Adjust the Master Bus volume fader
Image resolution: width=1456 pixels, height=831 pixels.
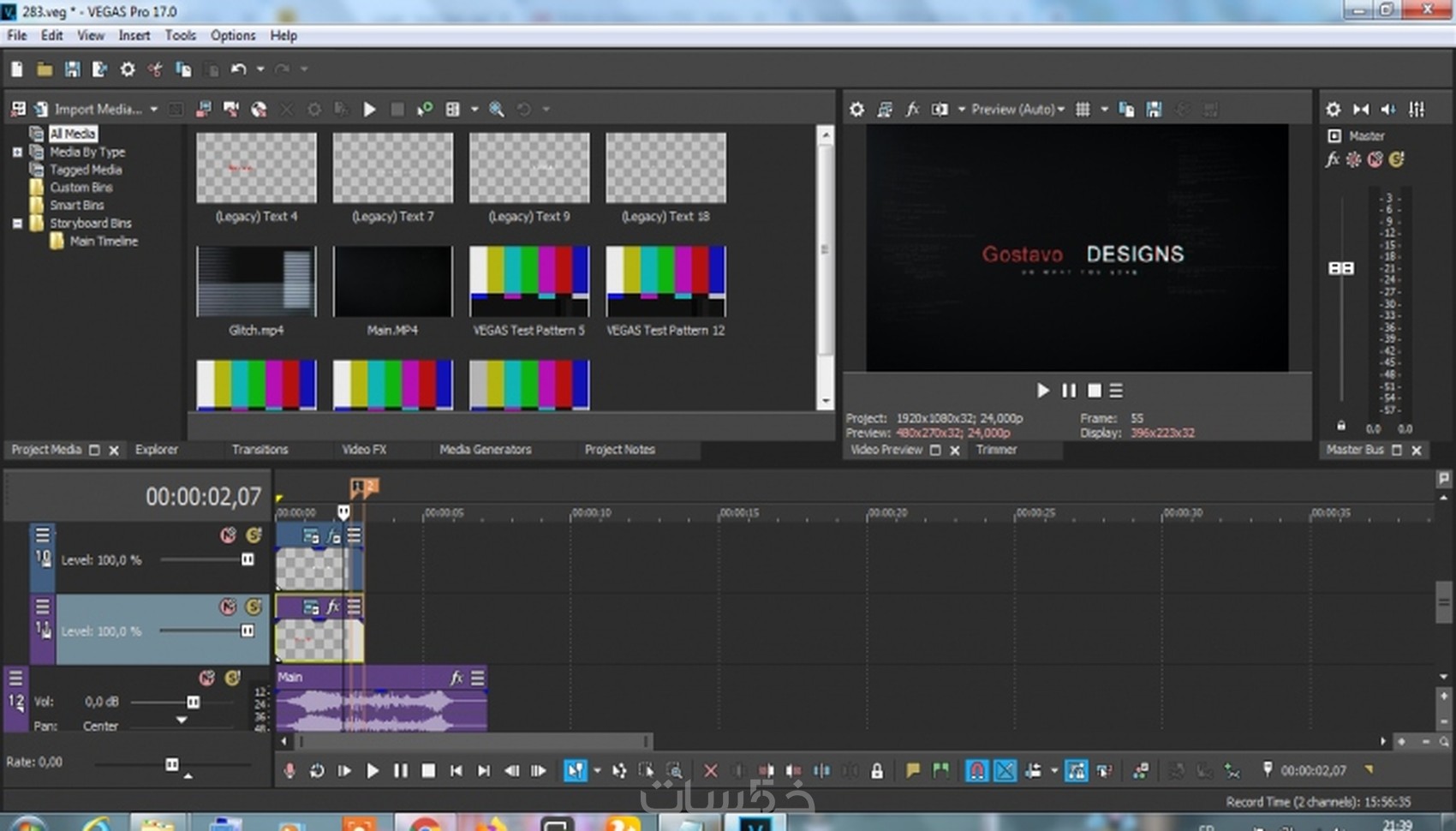point(1341,268)
